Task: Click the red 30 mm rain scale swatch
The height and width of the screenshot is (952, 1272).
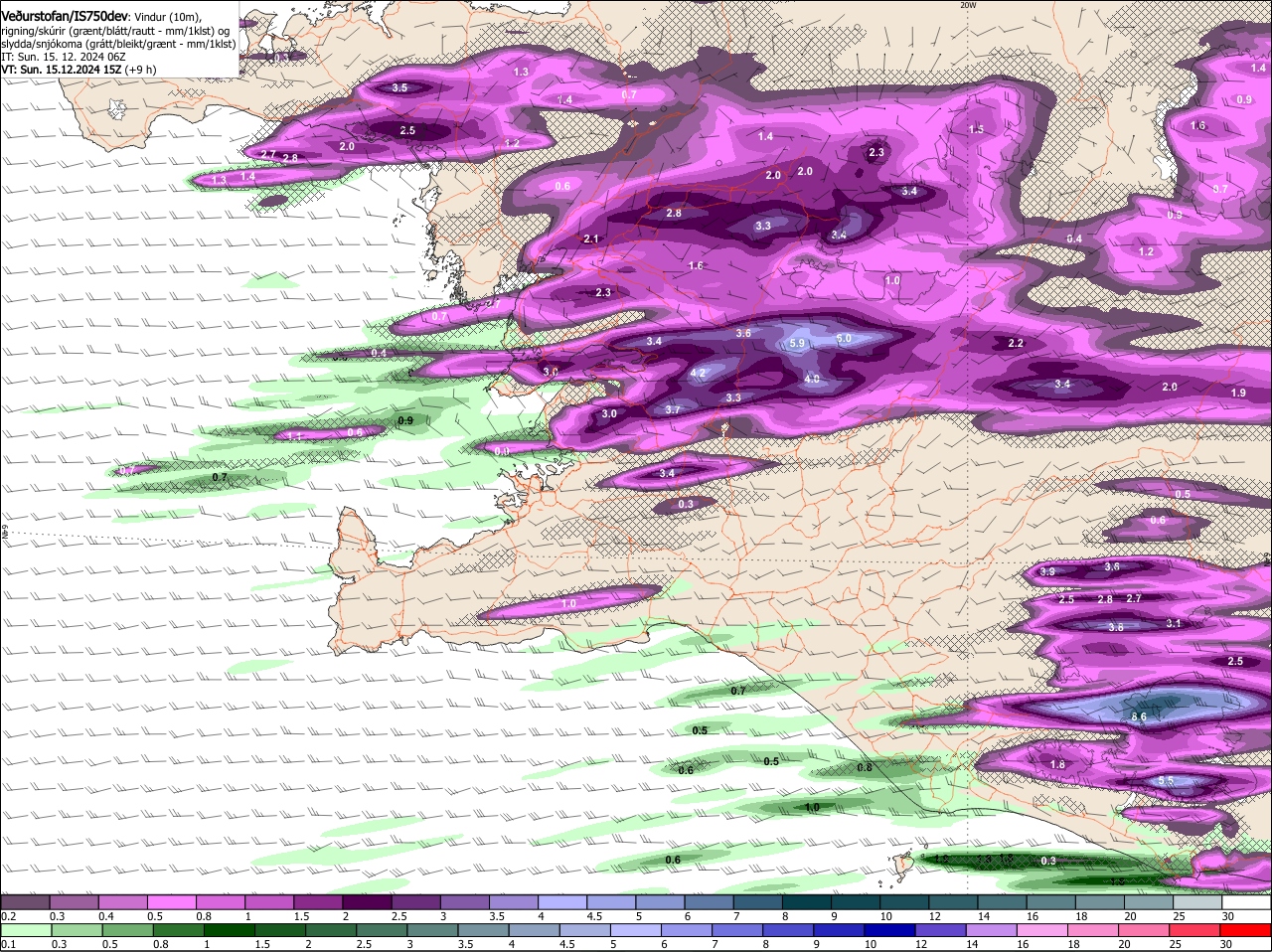Action: pyautogui.click(x=1247, y=930)
